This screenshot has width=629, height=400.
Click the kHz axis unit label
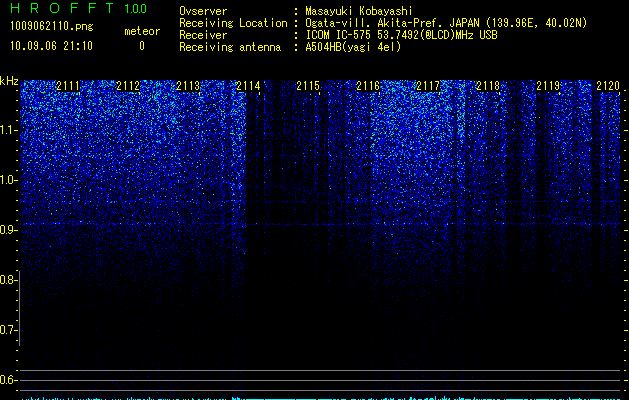(9, 81)
